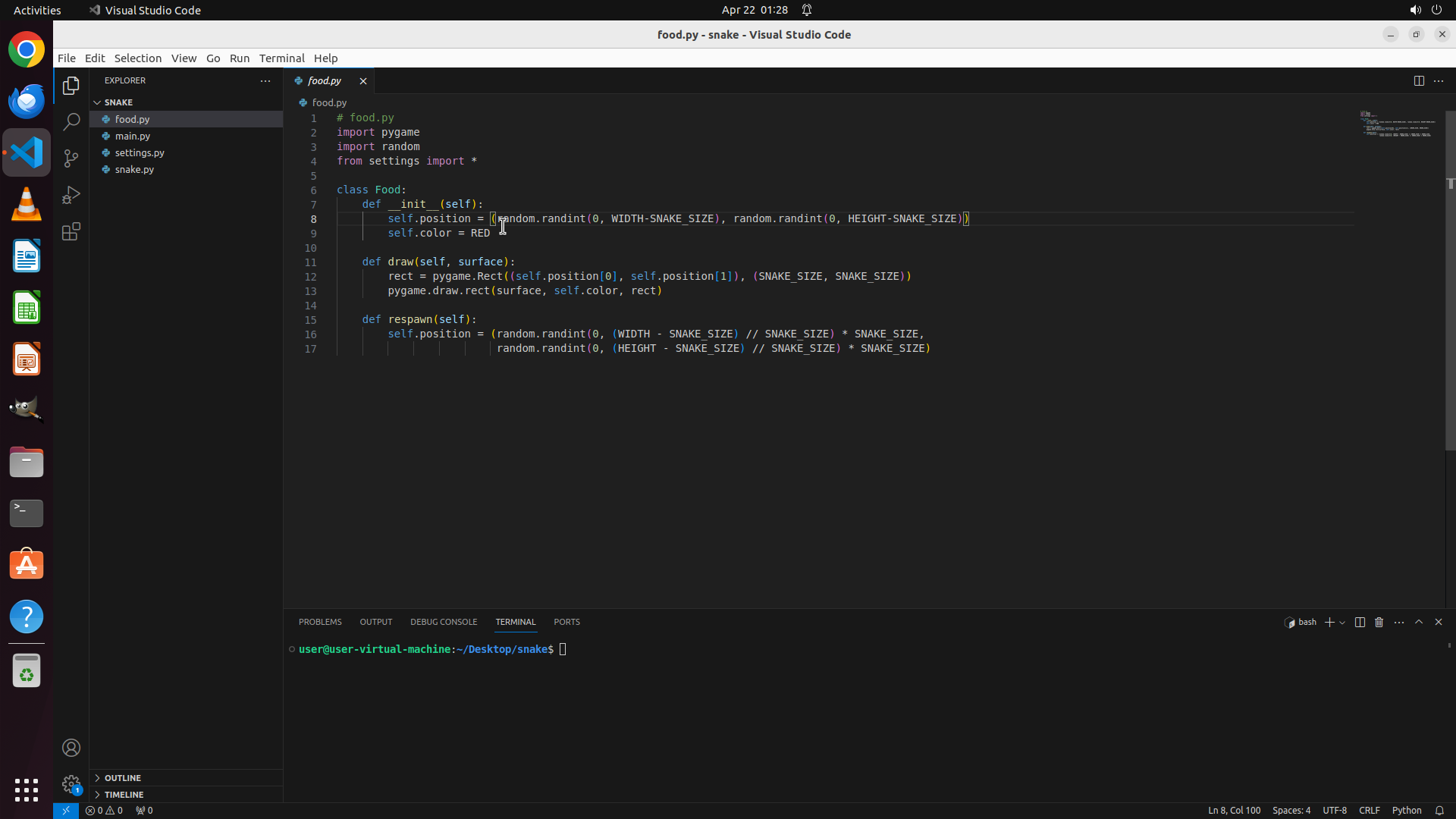
Task: Open the Search view in activity bar
Action: click(71, 121)
